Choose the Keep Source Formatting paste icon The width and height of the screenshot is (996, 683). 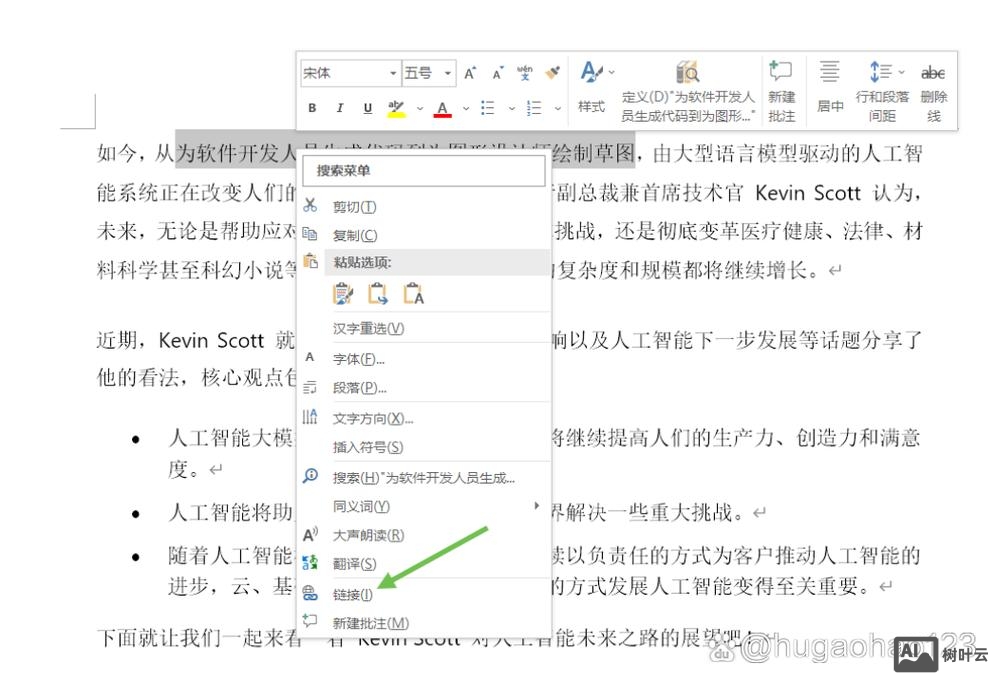pos(343,292)
